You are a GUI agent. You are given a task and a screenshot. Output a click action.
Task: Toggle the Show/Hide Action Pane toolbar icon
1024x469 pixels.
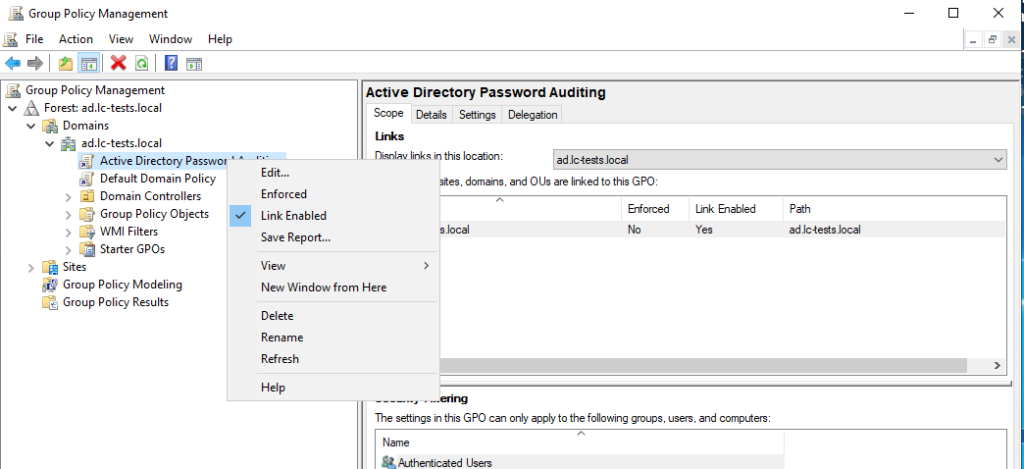[x=194, y=63]
